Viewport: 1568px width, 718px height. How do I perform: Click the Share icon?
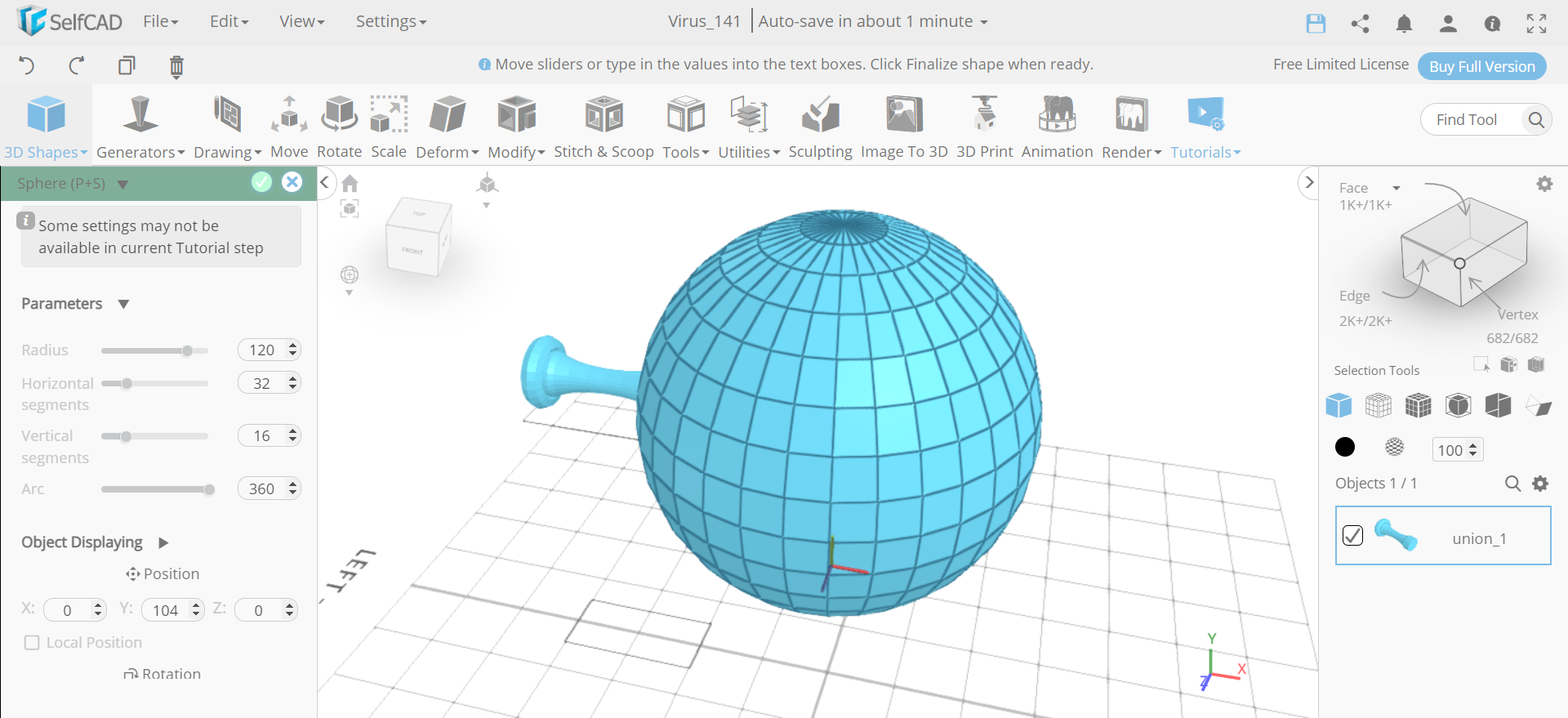[1360, 23]
